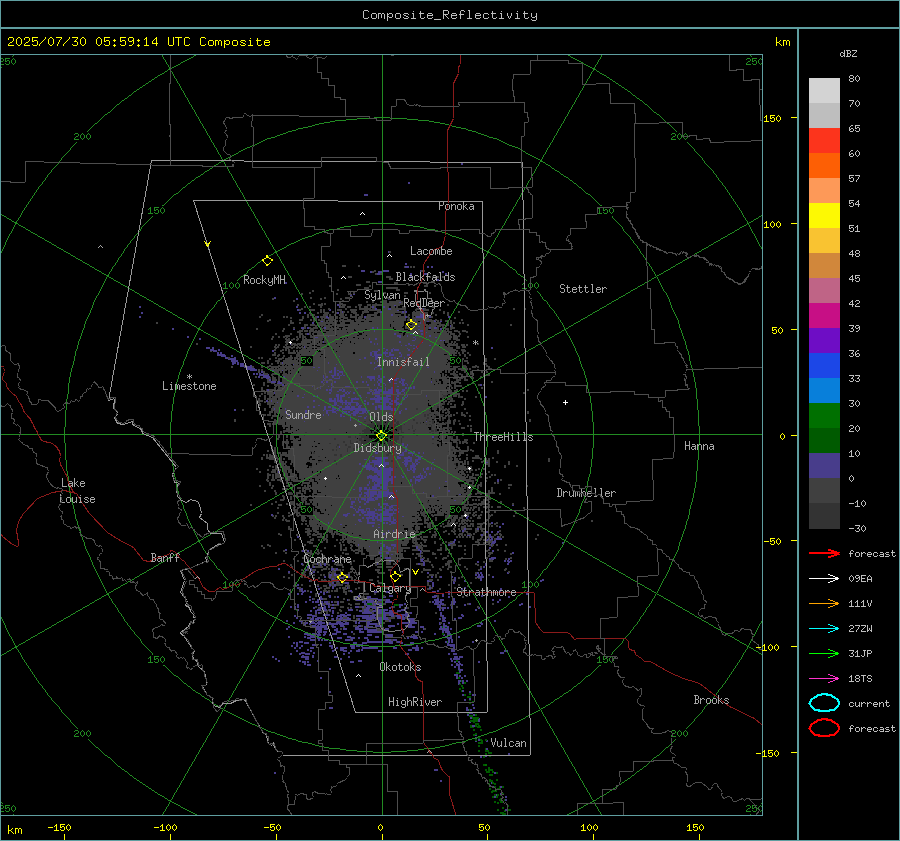Select the light gray 70-80 dBZ swatch

pyautogui.click(x=824, y=91)
